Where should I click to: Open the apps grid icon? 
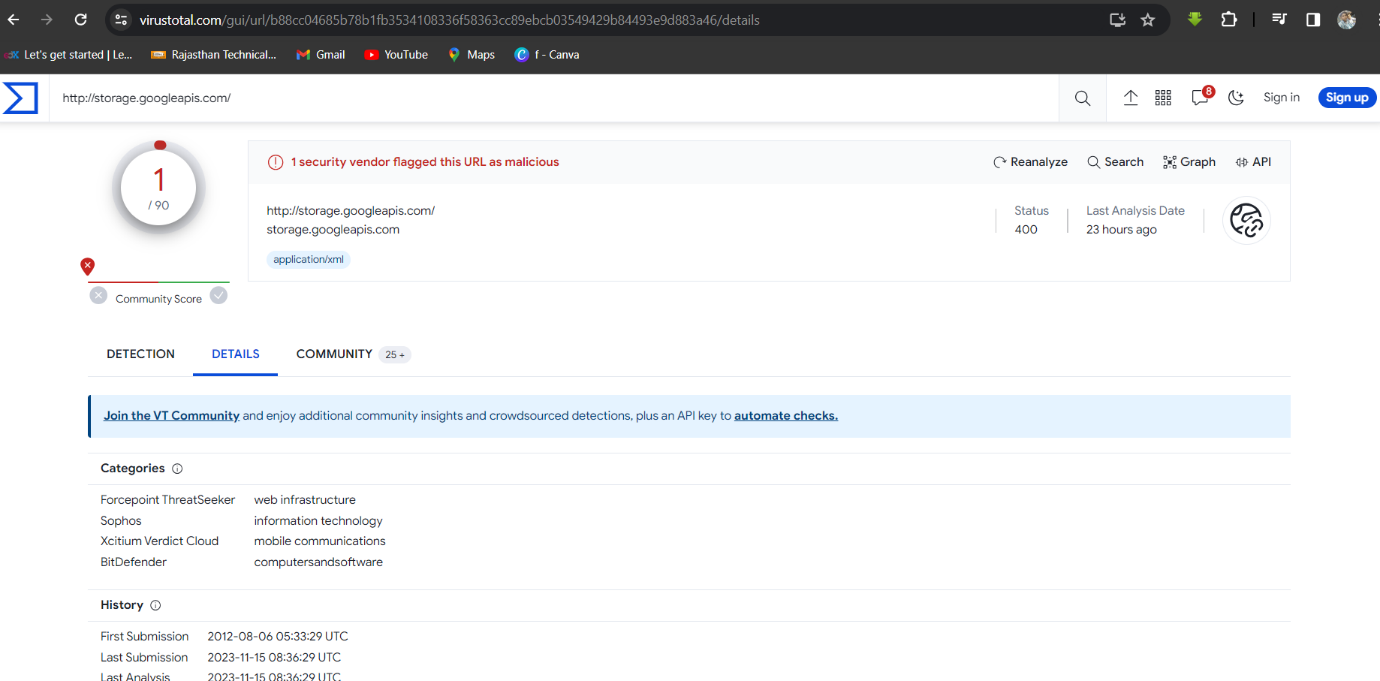(x=1163, y=98)
